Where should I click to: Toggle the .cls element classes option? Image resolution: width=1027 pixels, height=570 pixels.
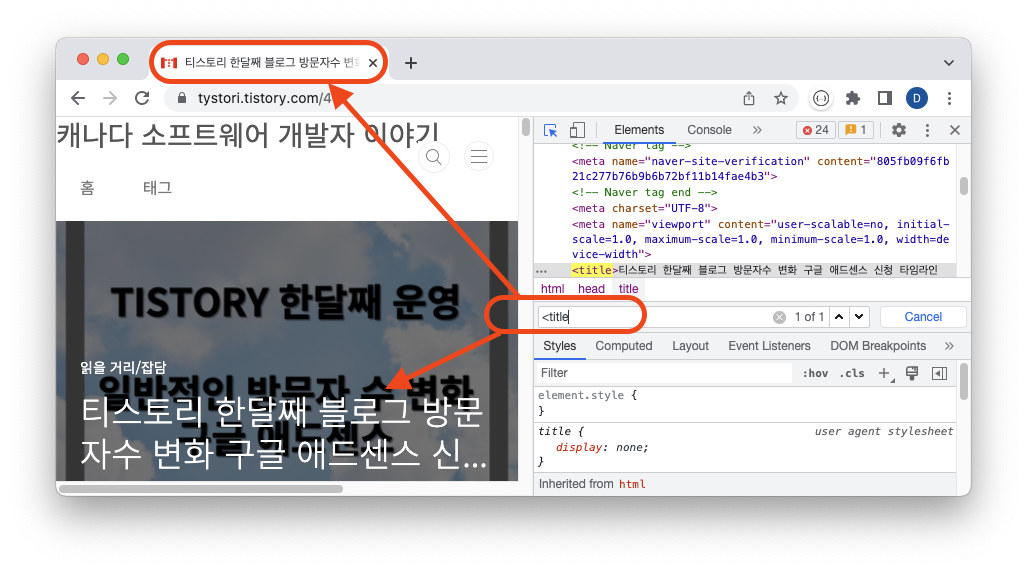(852, 373)
